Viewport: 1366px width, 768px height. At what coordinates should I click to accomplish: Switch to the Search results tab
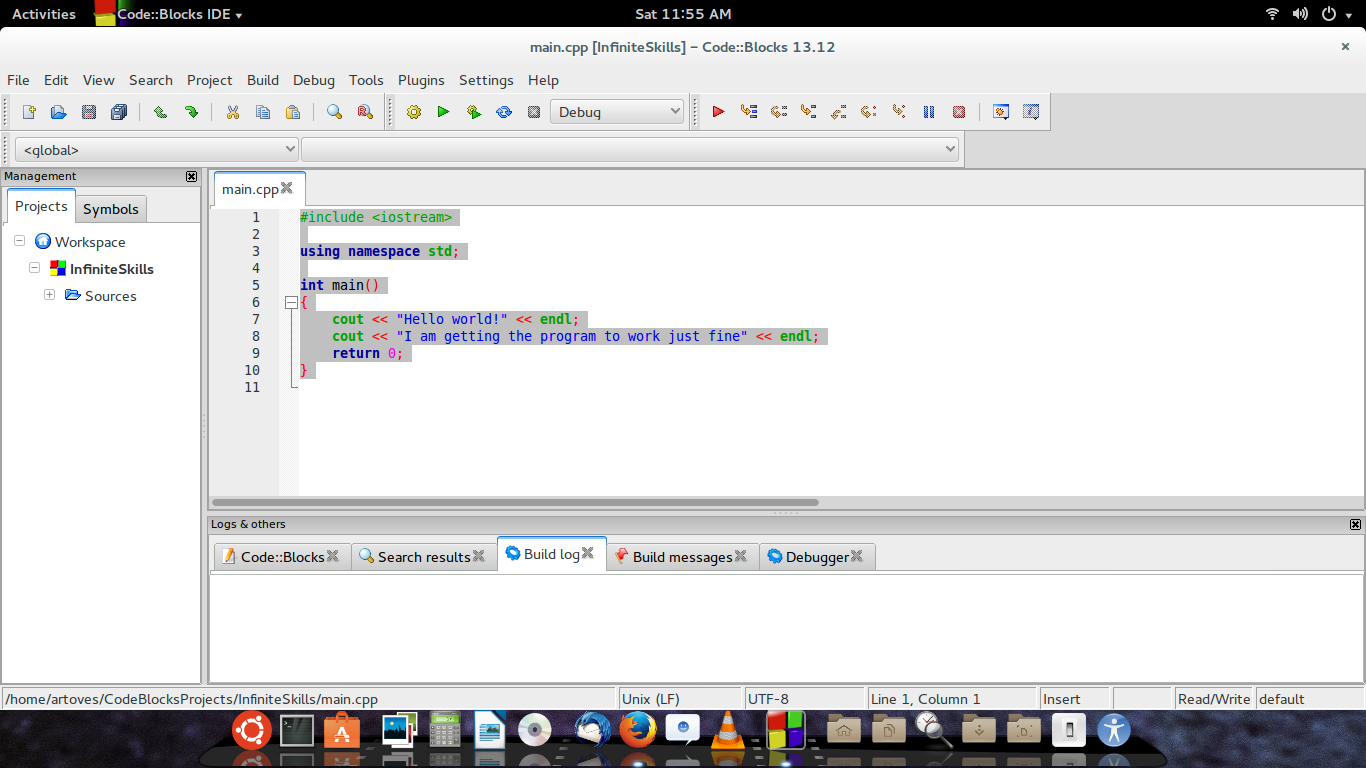click(x=424, y=557)
